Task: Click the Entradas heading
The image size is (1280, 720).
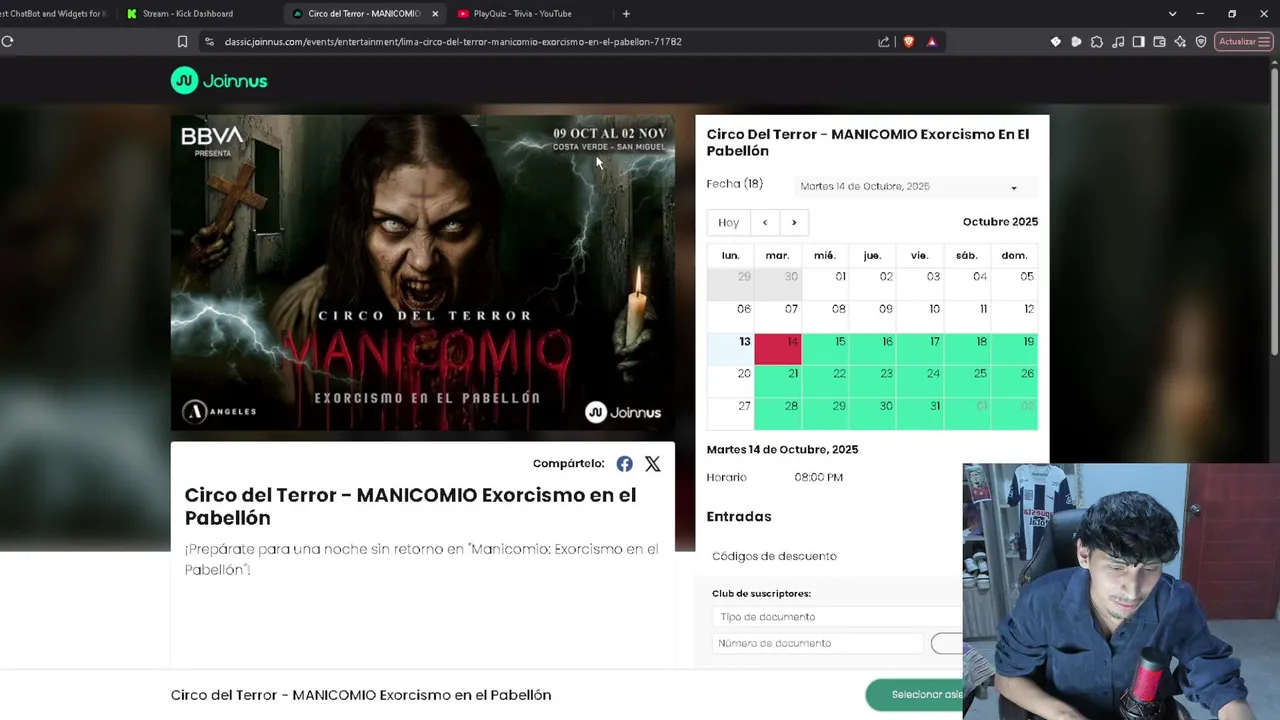Action: (x=739, y=517)
